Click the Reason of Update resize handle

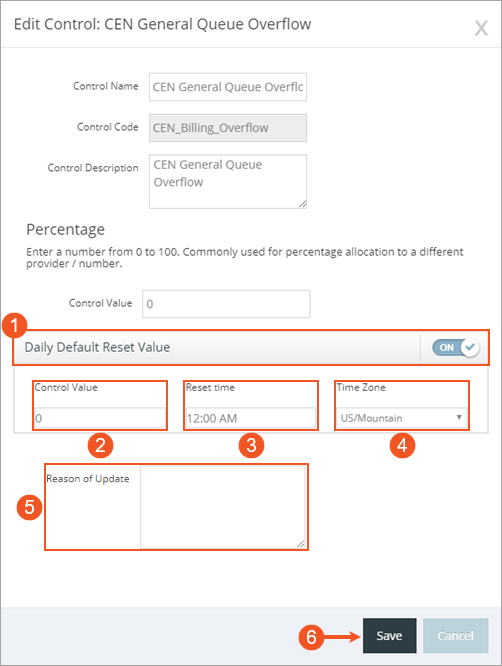pyautogui.click(x=300, y=544)
